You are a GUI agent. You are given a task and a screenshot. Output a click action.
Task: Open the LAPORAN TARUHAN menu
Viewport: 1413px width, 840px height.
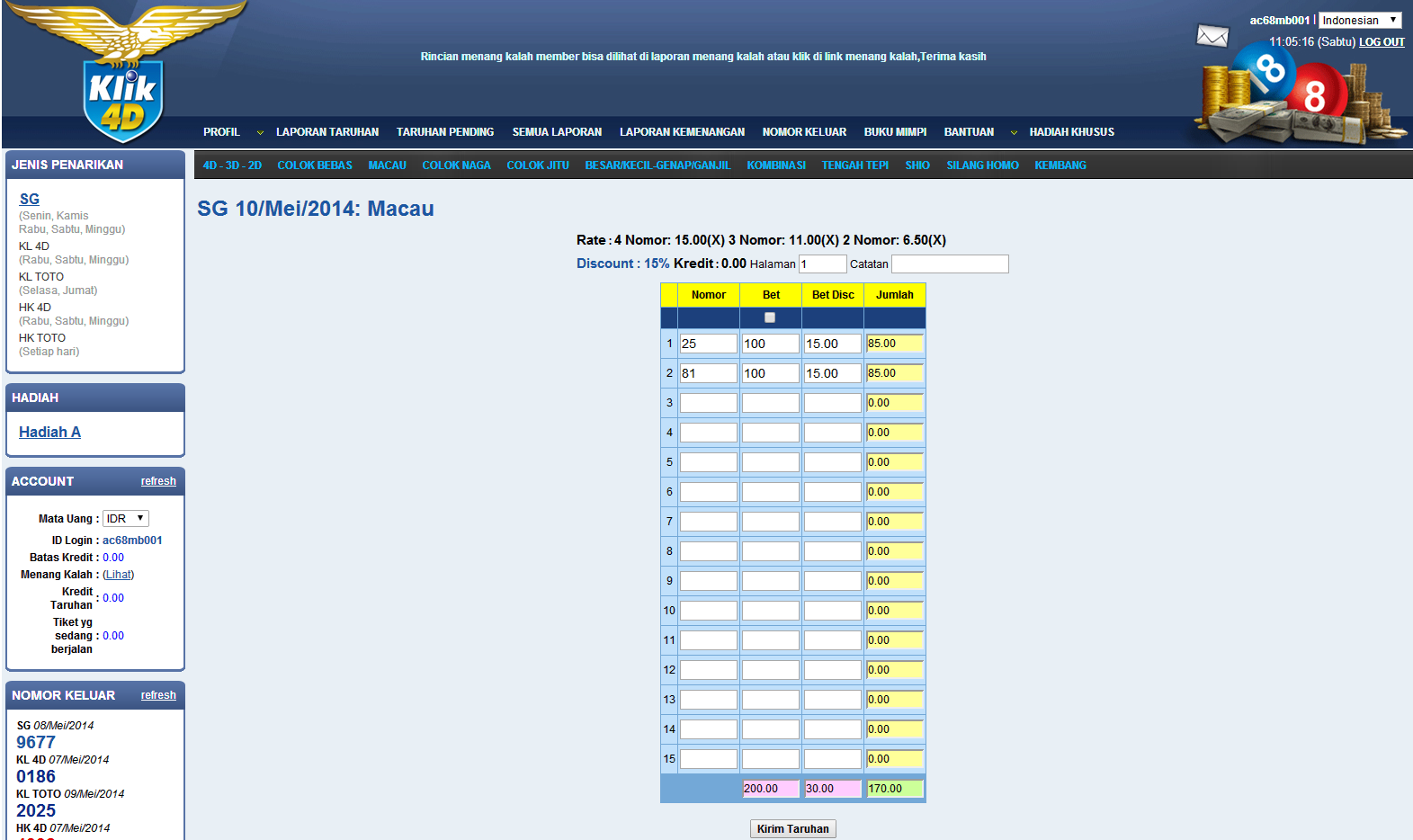[327, 132]
